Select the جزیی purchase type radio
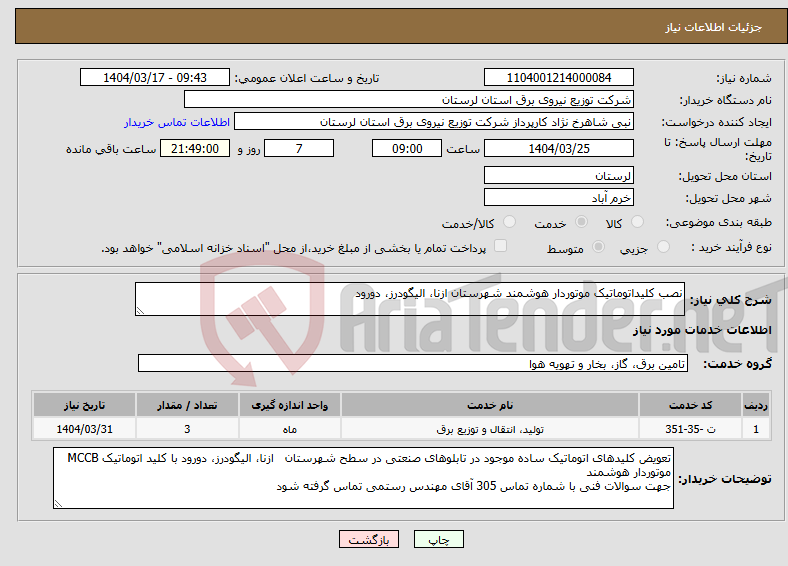Screen dimensions: 788x566 [663, 246]
